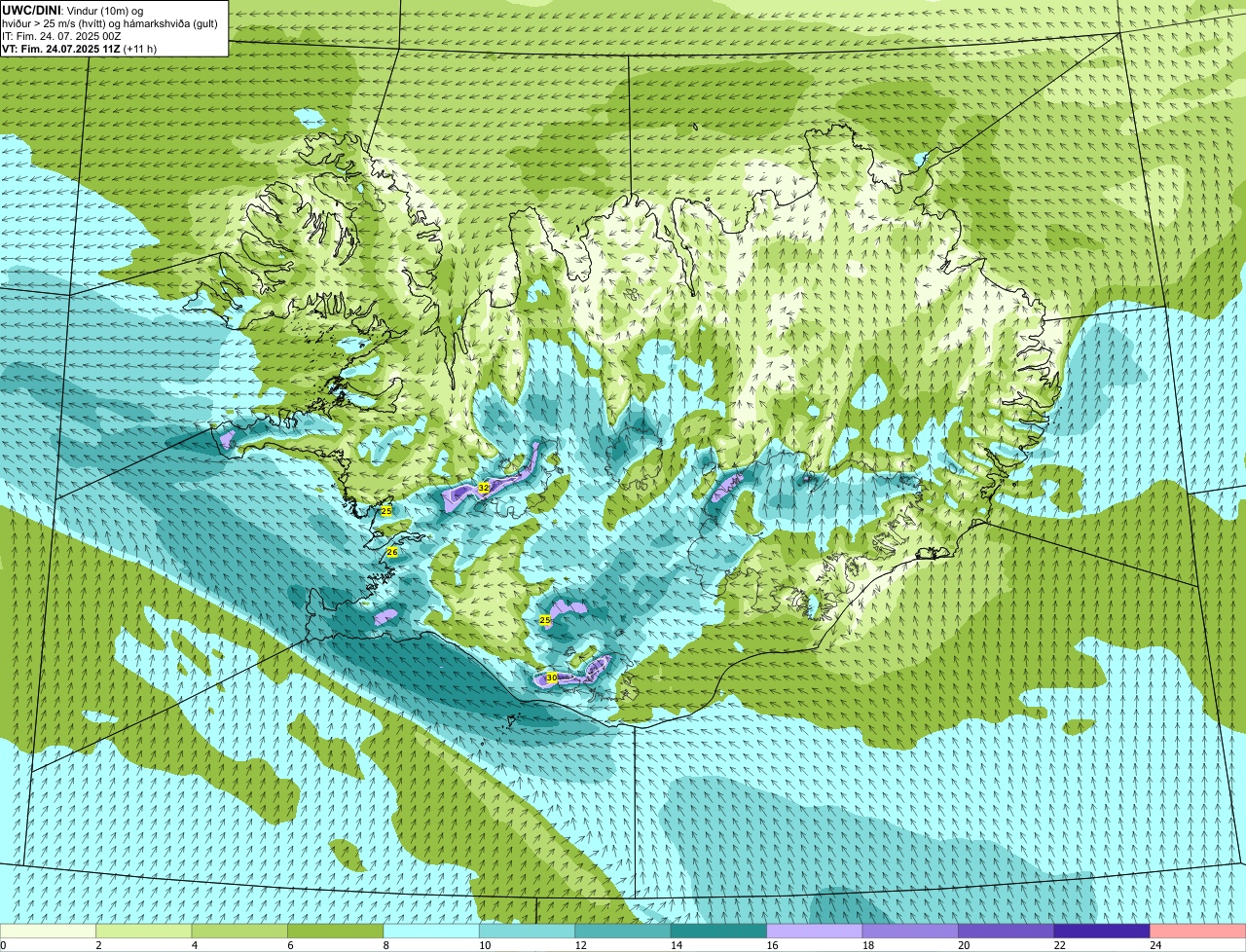Click the yellow gust label 26

click(x=392, y=552)
